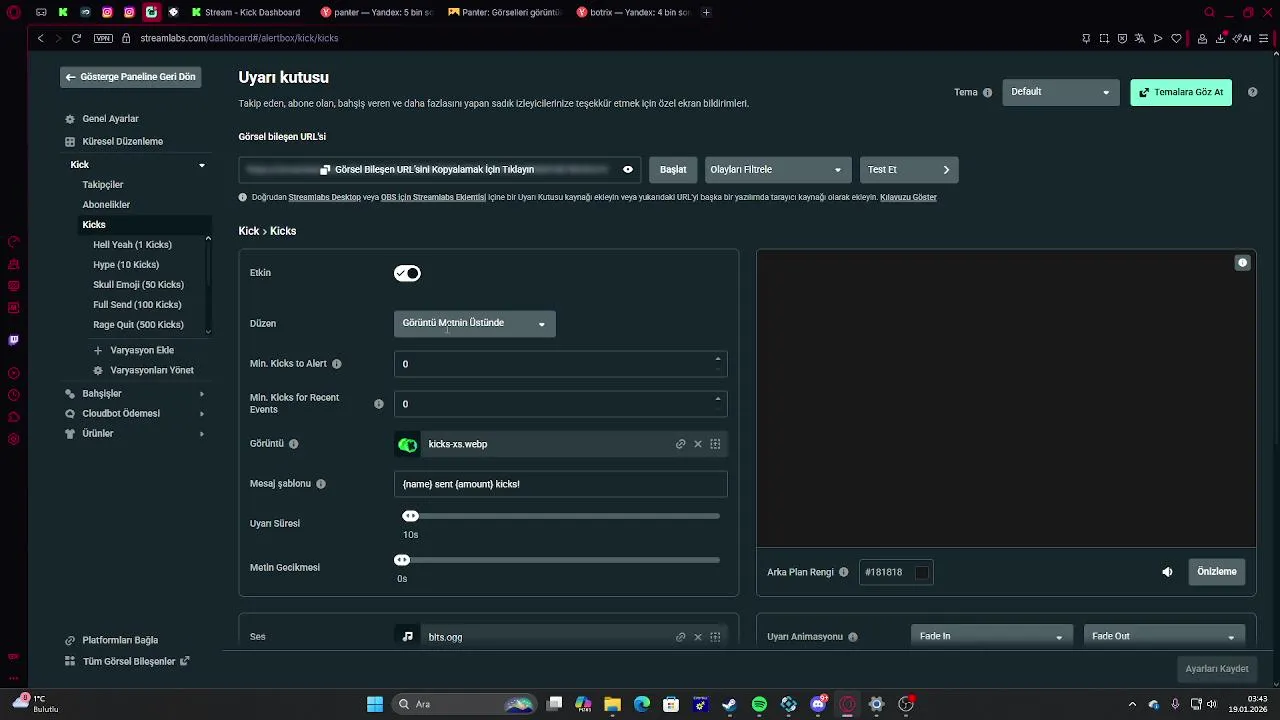Screen dimensions: 1280x720
Task: Click the info icon in preview corner
Action: click(x=1242, y=263)
